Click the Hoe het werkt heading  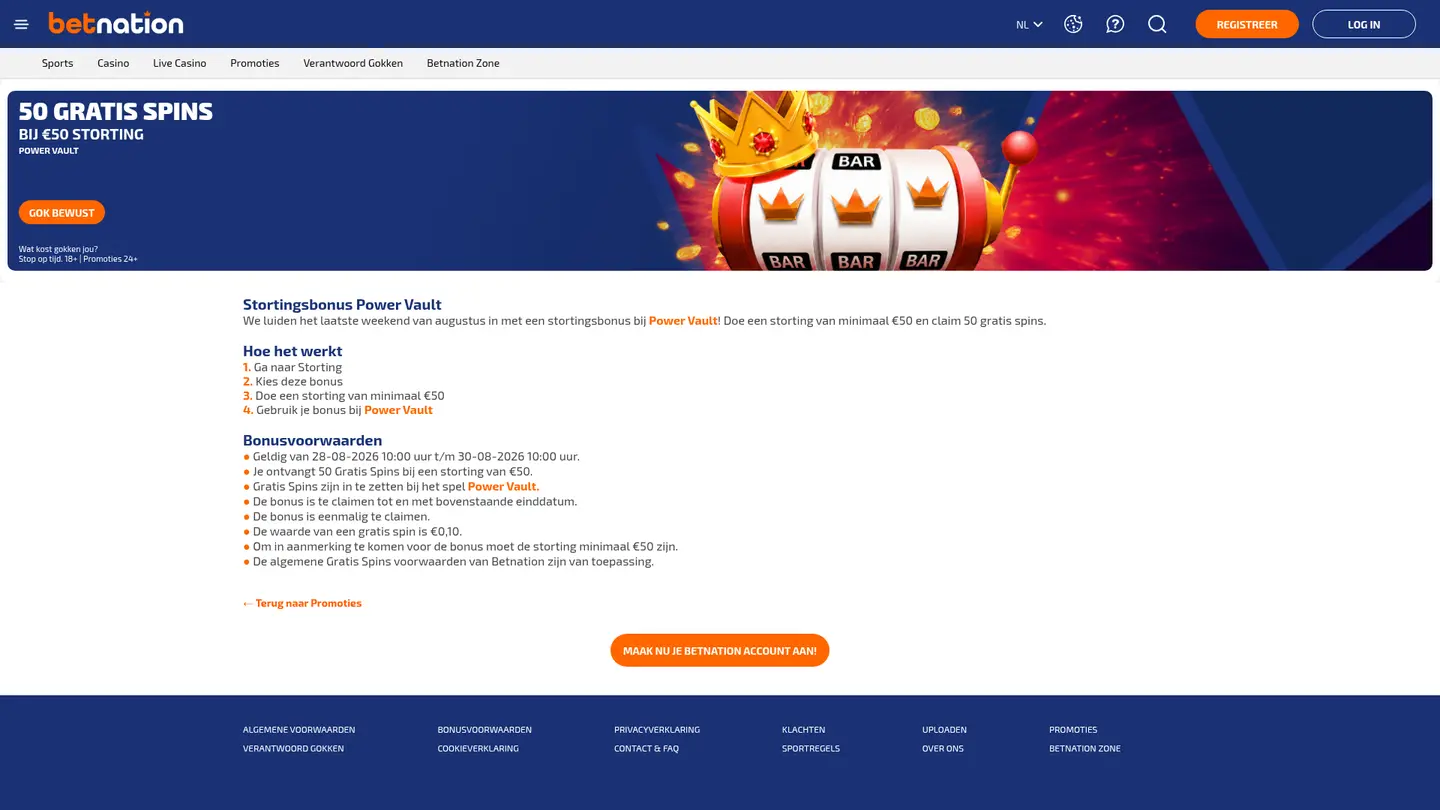coord(292,351)
